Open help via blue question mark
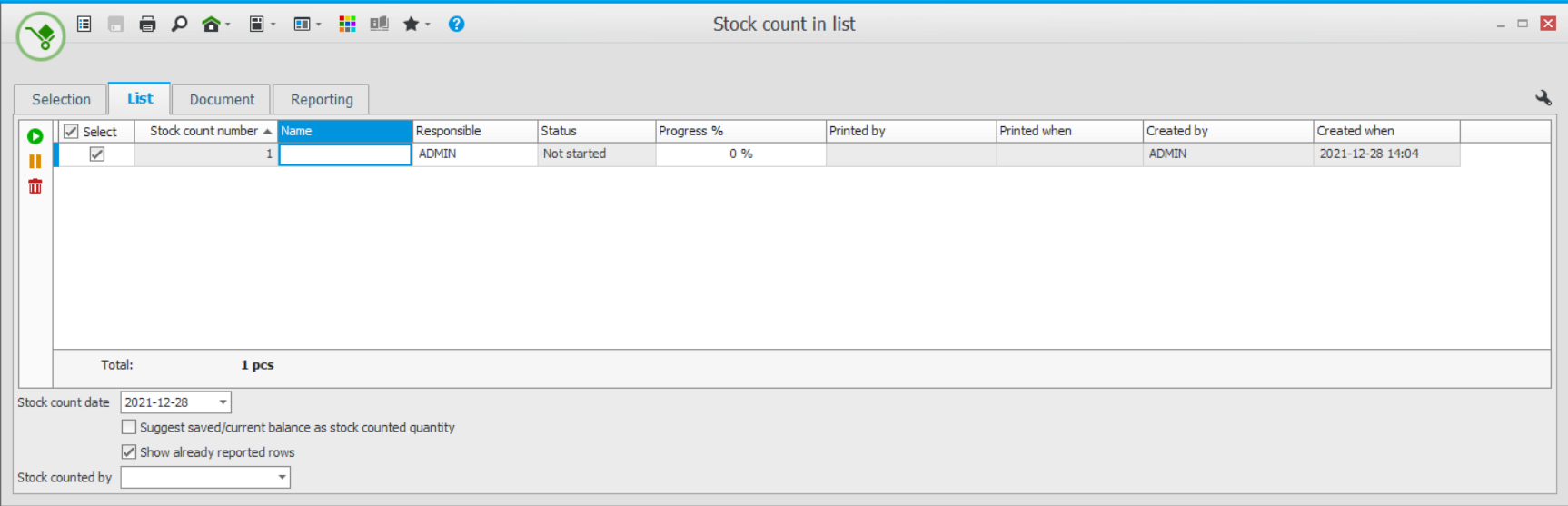 coord(456,25)
